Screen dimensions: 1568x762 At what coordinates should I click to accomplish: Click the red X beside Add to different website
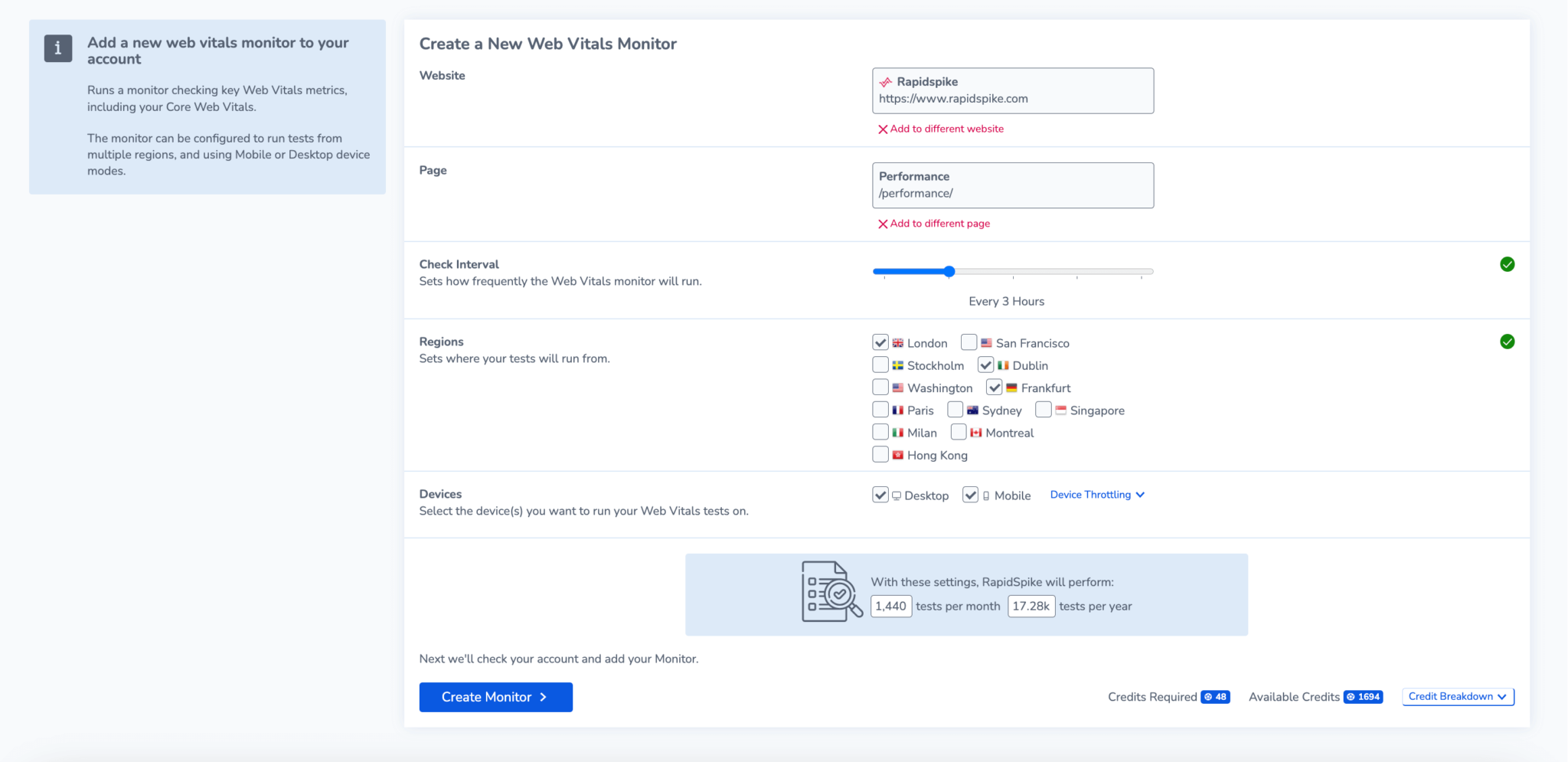(x=882, y=129)
